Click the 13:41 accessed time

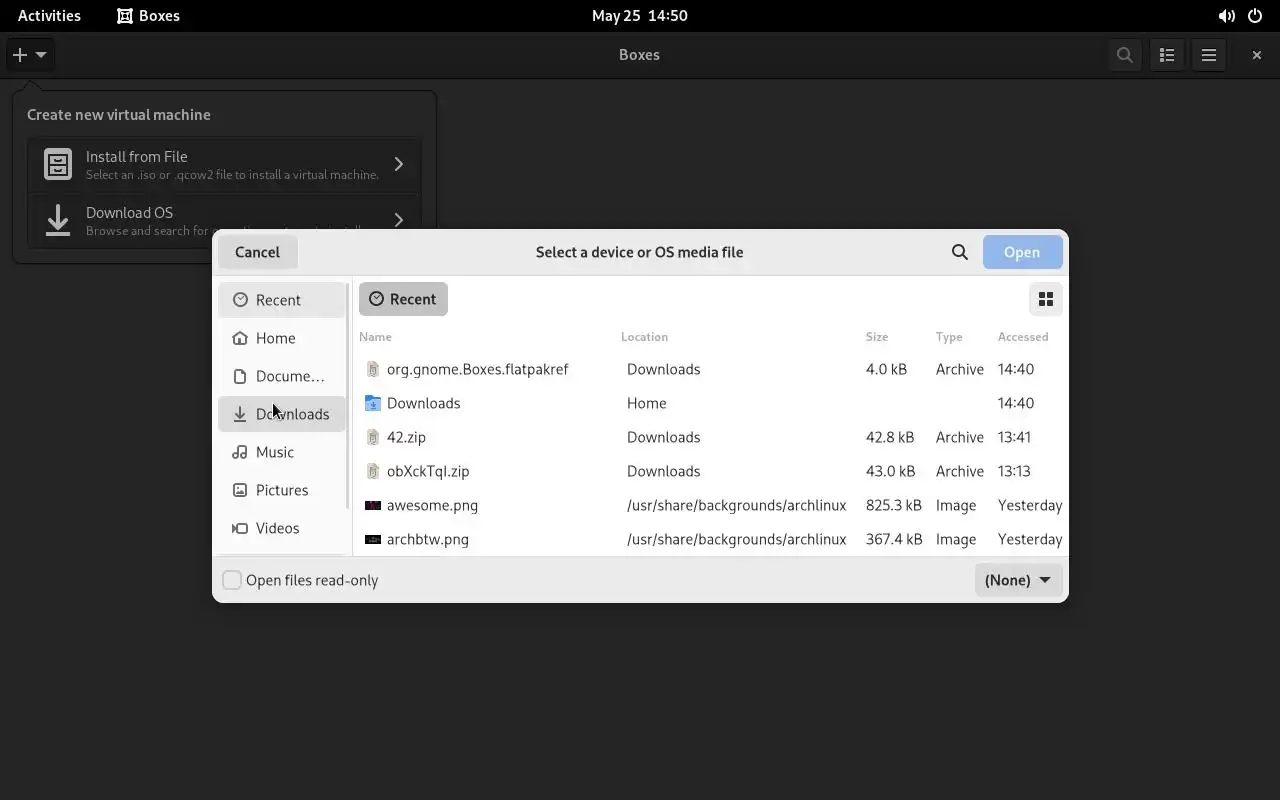coord(1014,437)
